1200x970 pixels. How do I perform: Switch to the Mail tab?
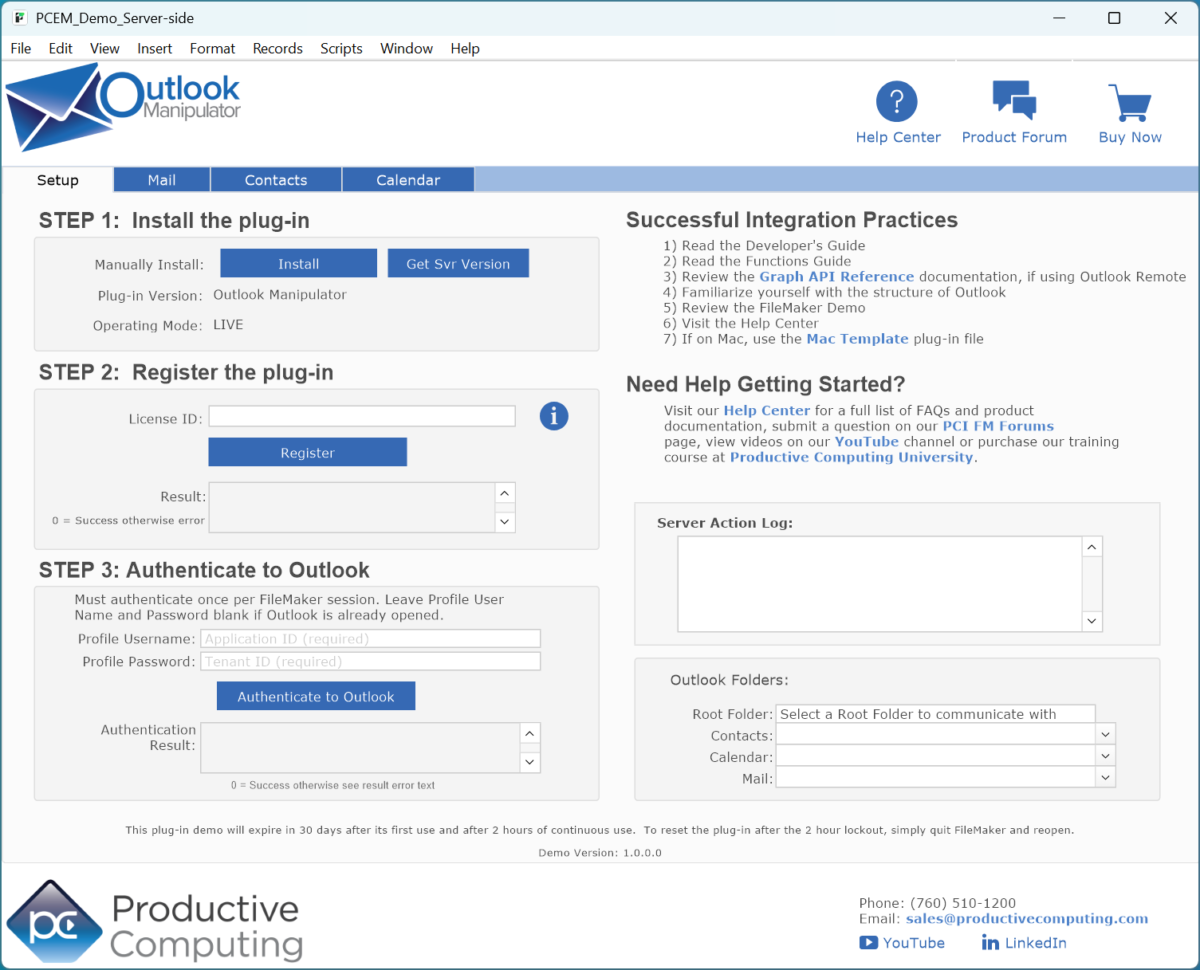(x=162, y=180)
